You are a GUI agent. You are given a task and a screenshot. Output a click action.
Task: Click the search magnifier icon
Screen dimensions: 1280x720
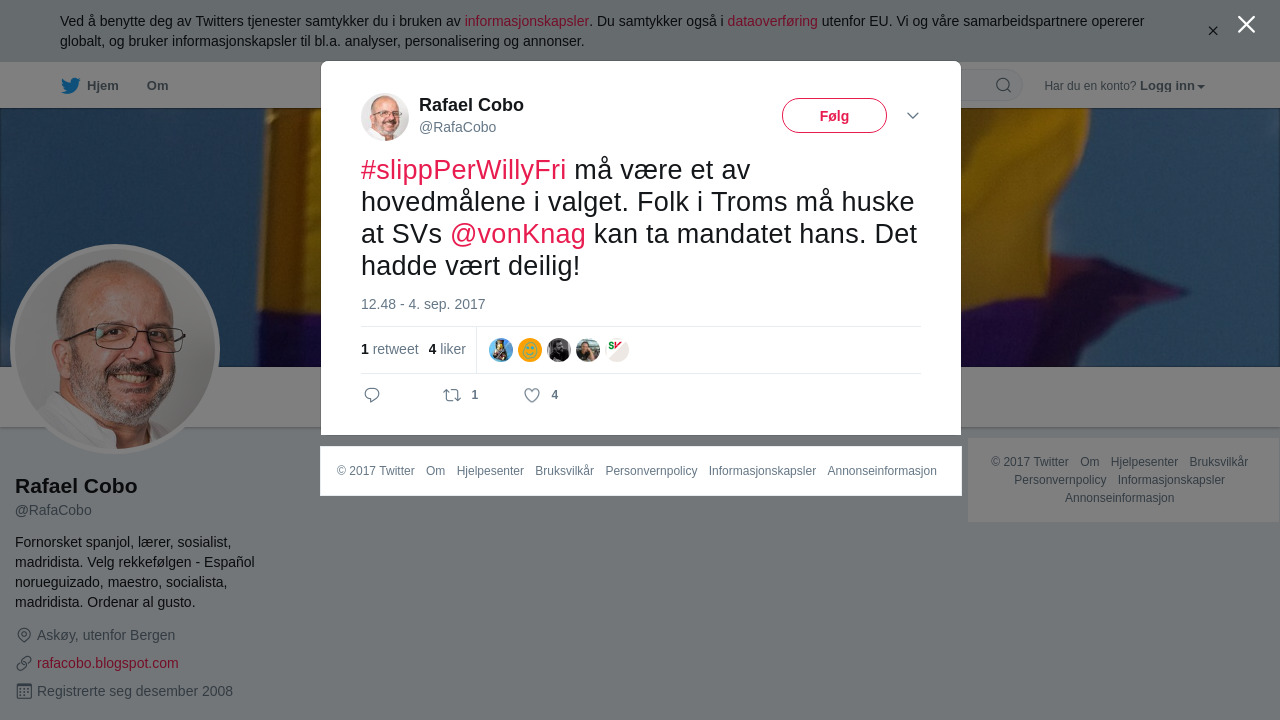(x=1003, y=85)
